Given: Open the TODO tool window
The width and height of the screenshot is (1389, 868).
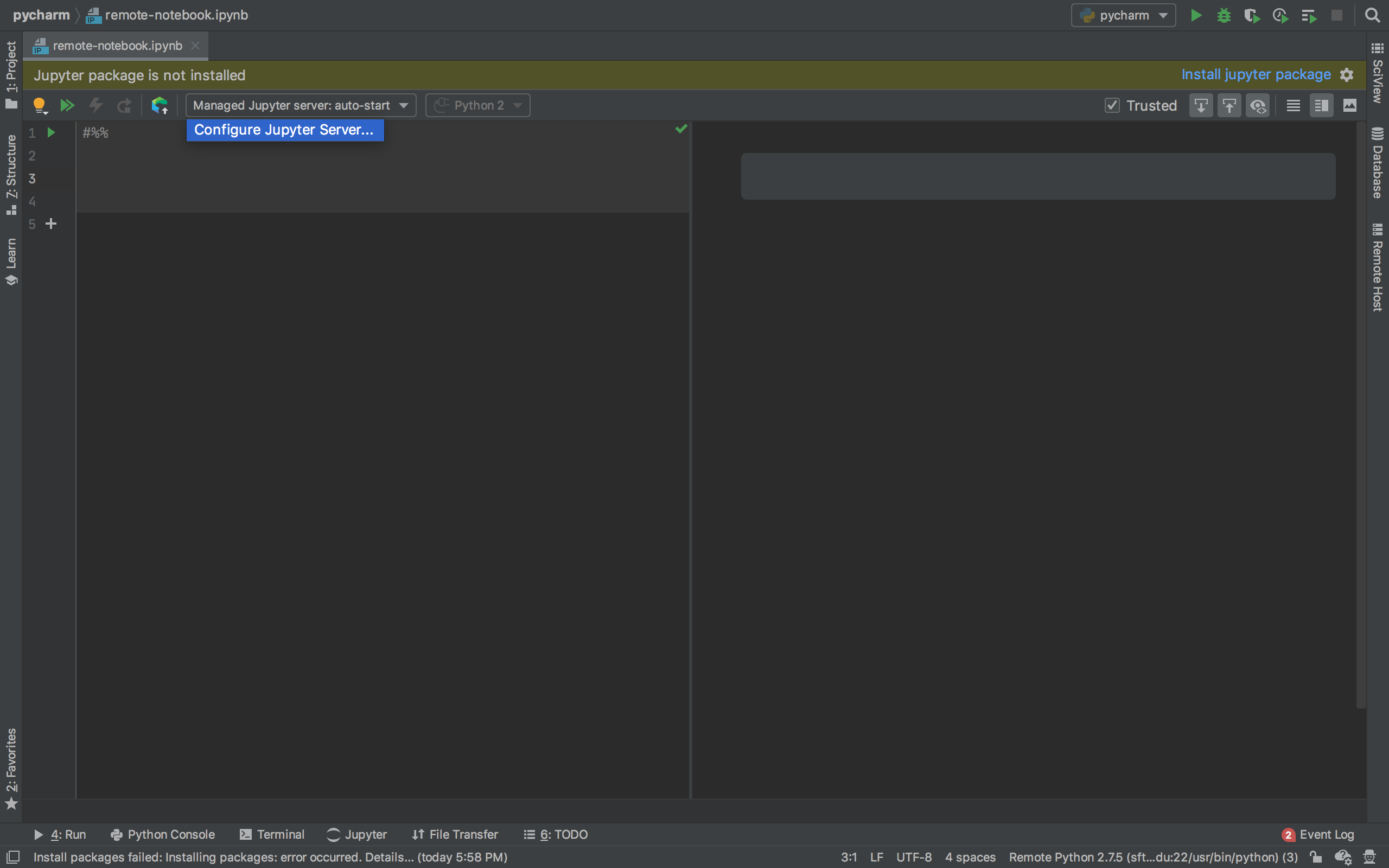Looking at the screenshot, I should [556, 834].
